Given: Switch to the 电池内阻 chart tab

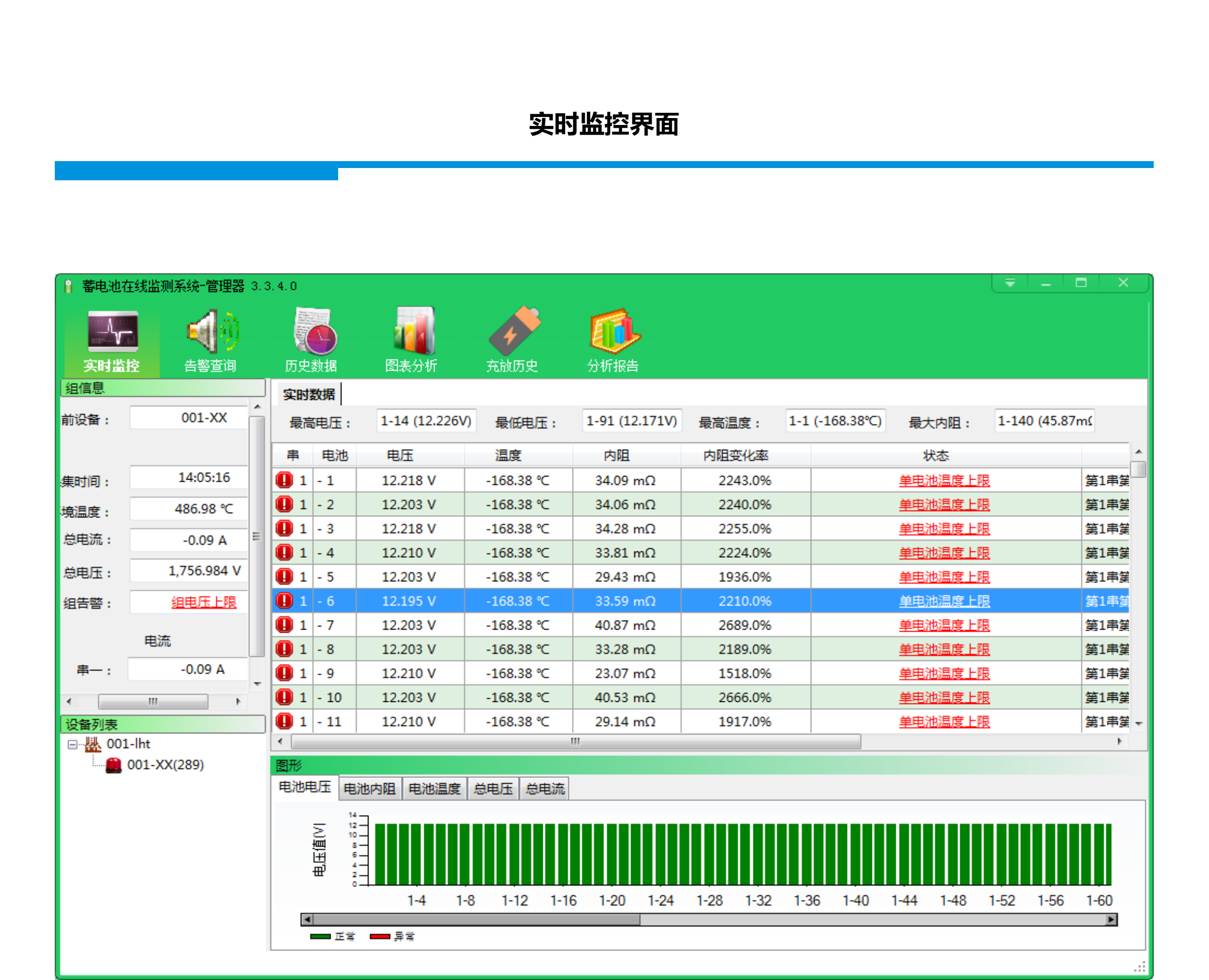Looking at the screenshot, I should (x=369, y=789).
